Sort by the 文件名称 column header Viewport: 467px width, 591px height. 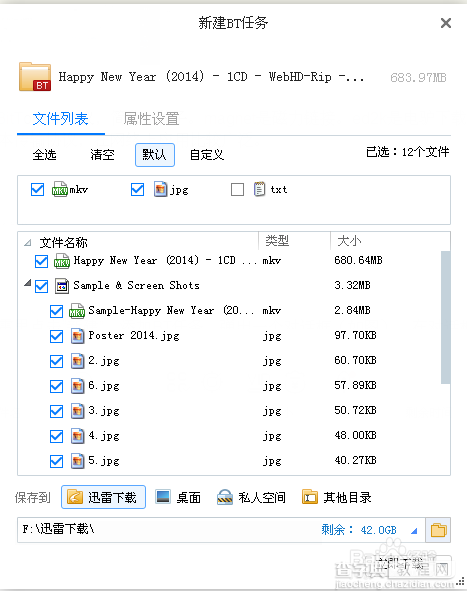pyautogui.click(x=64, y=242)
